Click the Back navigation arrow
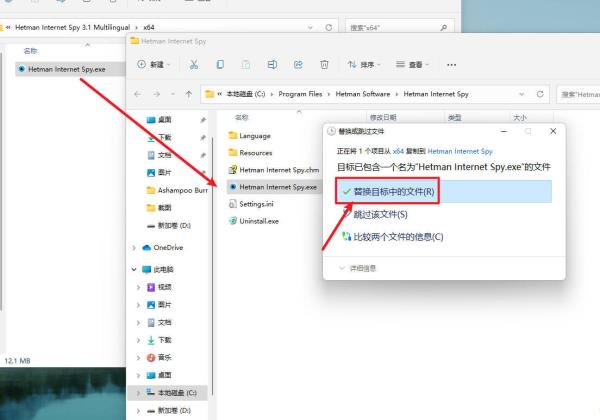The image size is (600, 420). 139,94
